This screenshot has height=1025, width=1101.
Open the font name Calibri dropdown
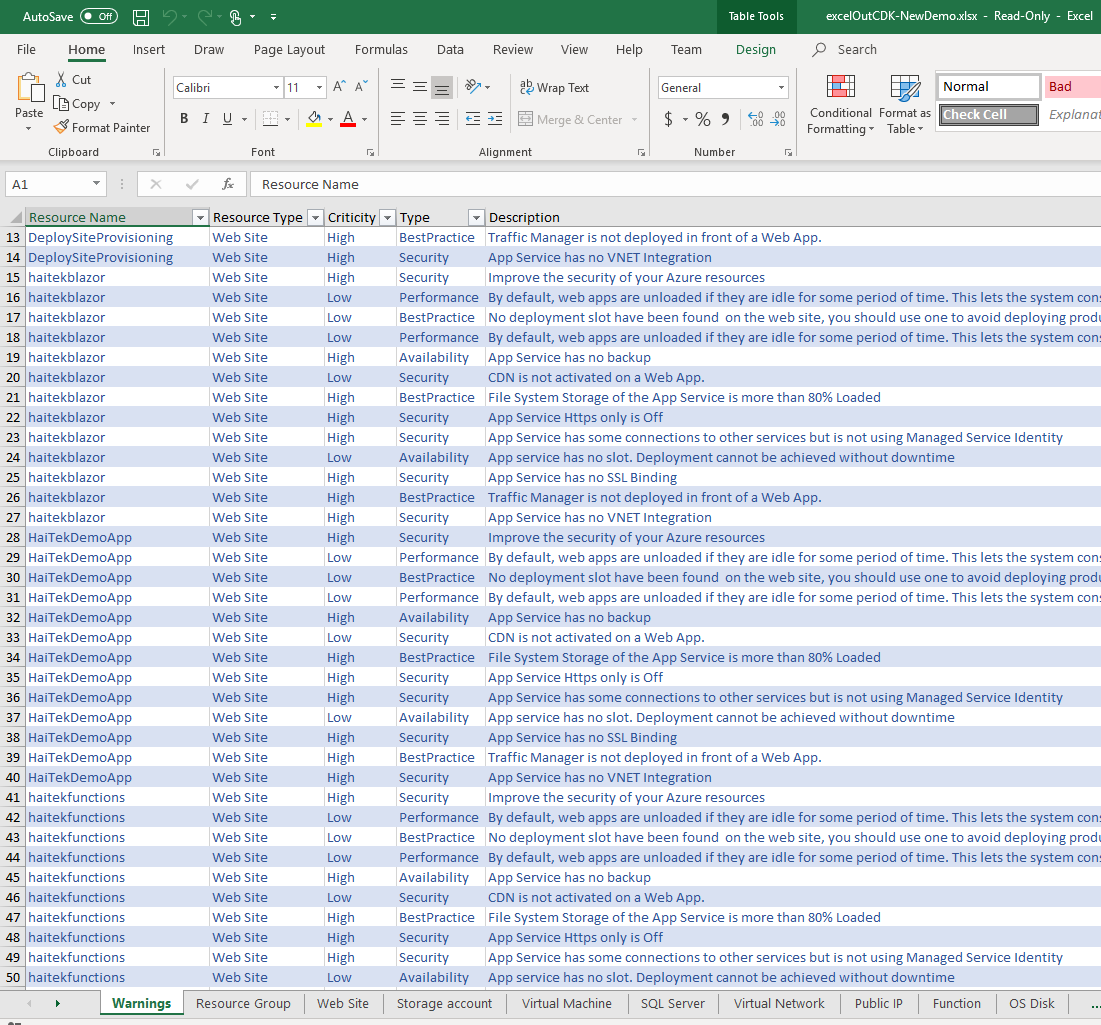tap(276, 88)
